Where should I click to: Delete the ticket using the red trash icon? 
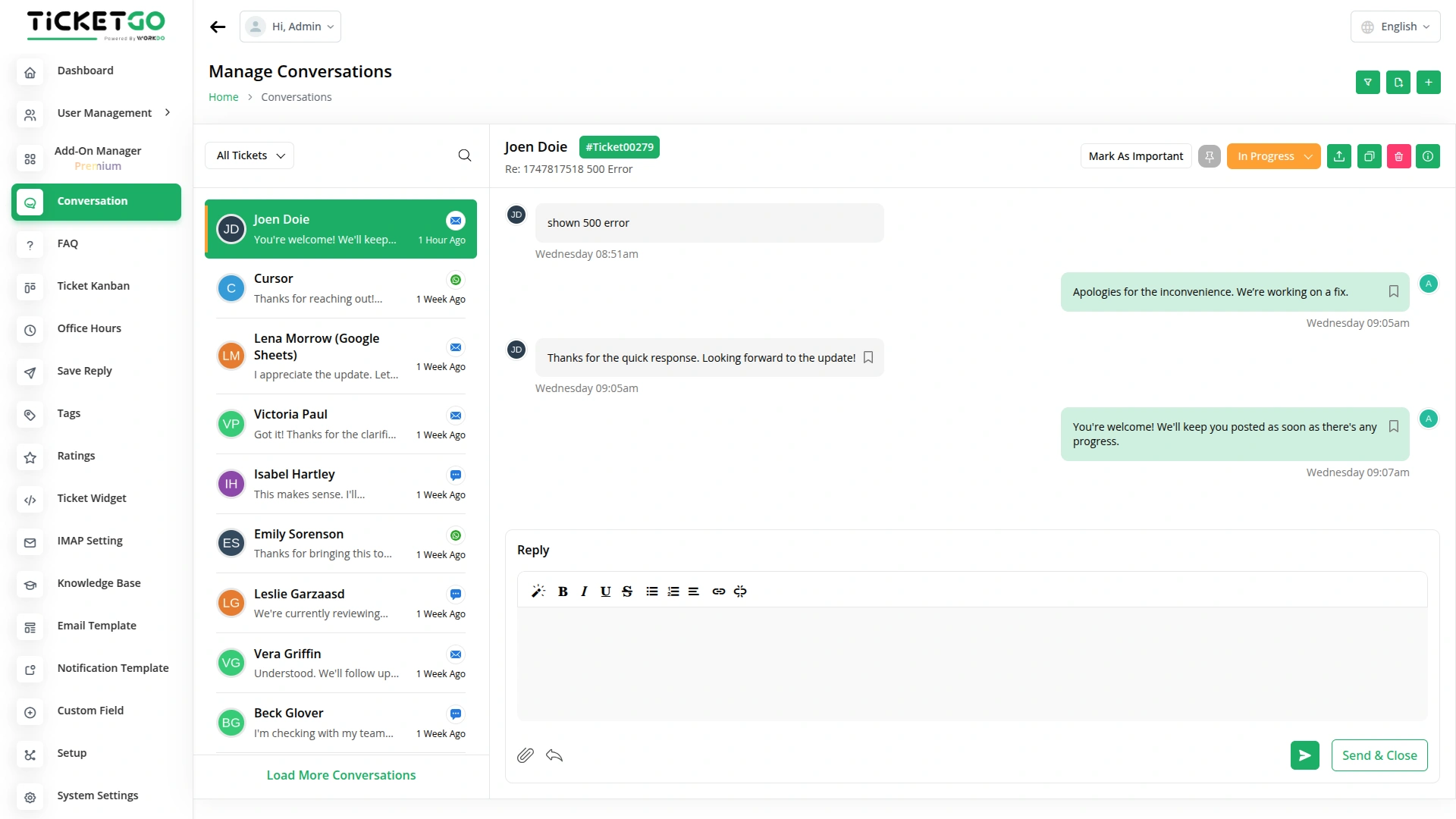(x=1399, y=156)
